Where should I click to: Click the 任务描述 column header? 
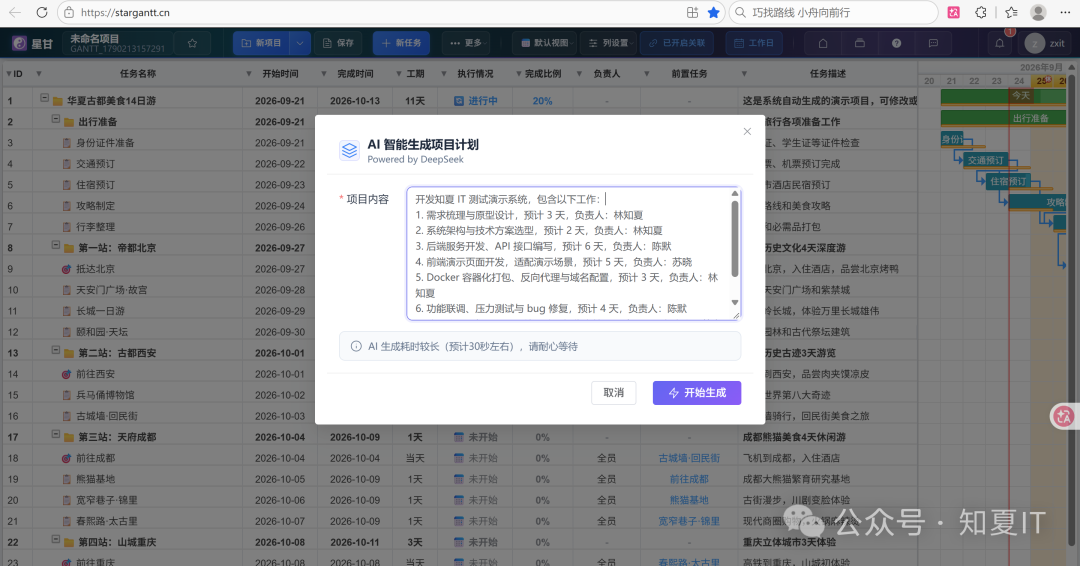828,74
